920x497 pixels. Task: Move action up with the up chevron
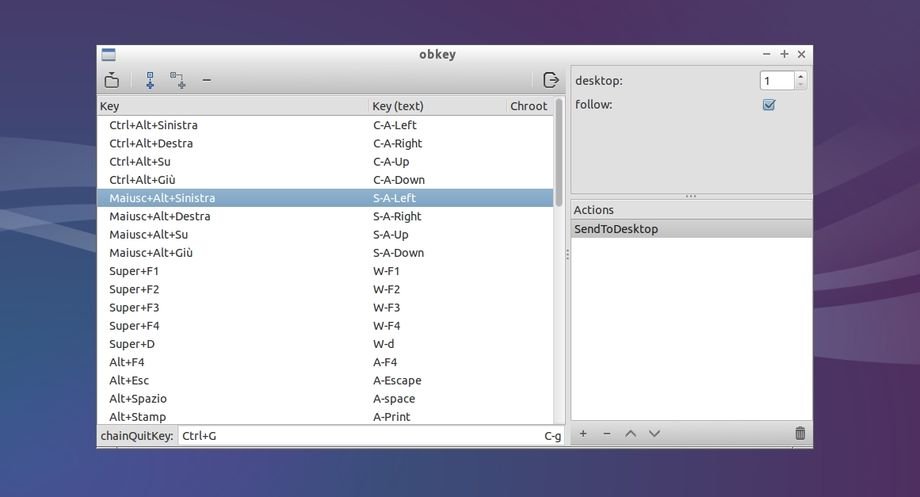point(630,433)
